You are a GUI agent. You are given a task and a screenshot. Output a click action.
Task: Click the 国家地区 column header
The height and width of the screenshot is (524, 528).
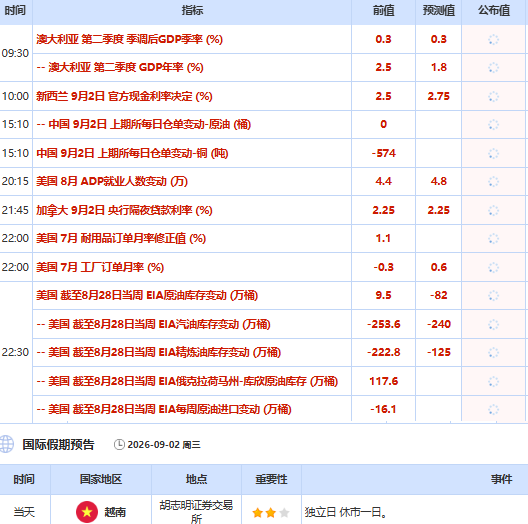click(x=101, y=479)
